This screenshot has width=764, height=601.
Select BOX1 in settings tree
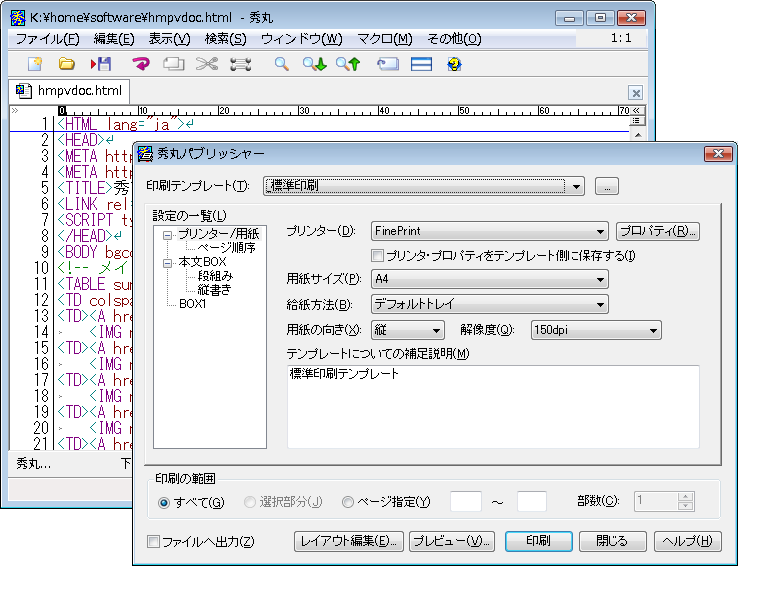point(192,304)
